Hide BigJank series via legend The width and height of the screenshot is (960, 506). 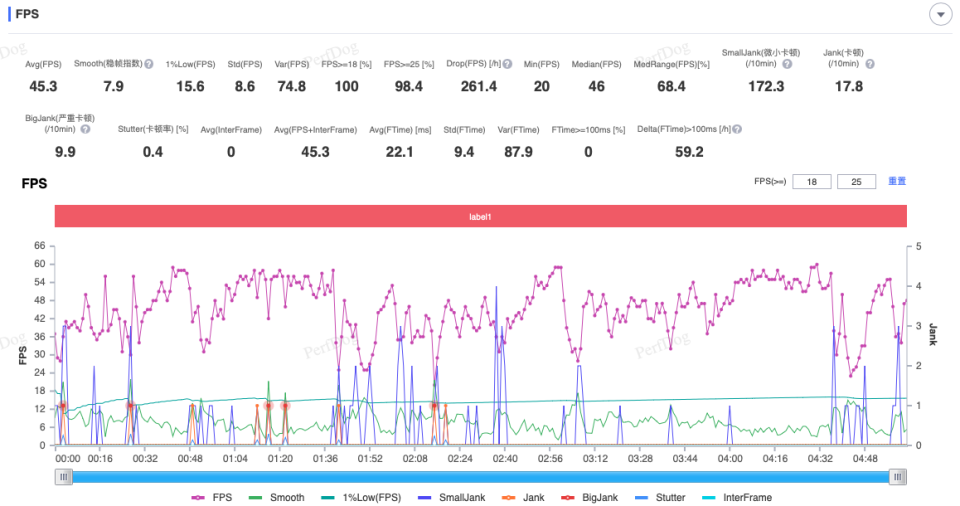click(x=590, y=497)
